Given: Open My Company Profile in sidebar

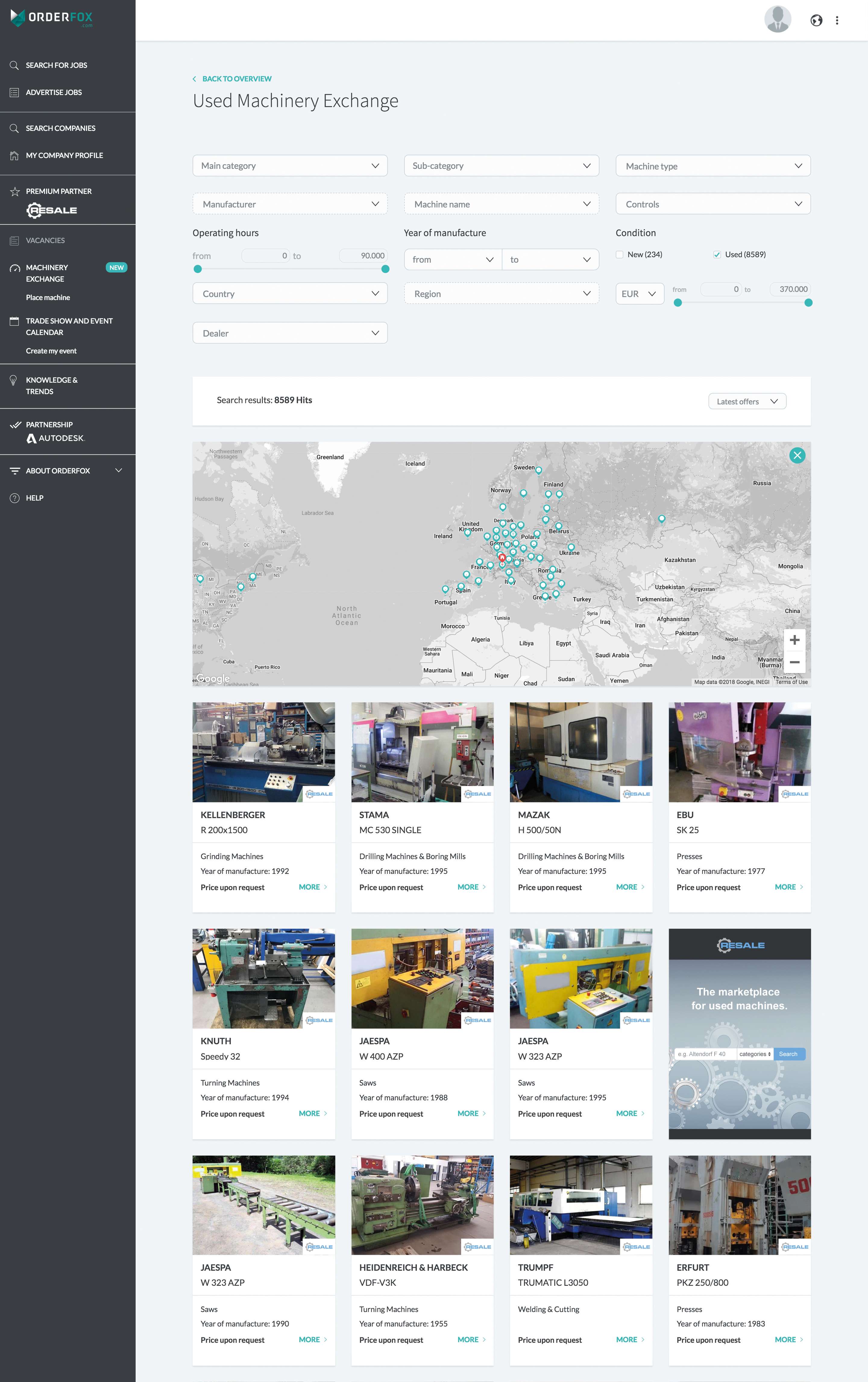Looking at the screenshot, I should (x=64, y=156).
